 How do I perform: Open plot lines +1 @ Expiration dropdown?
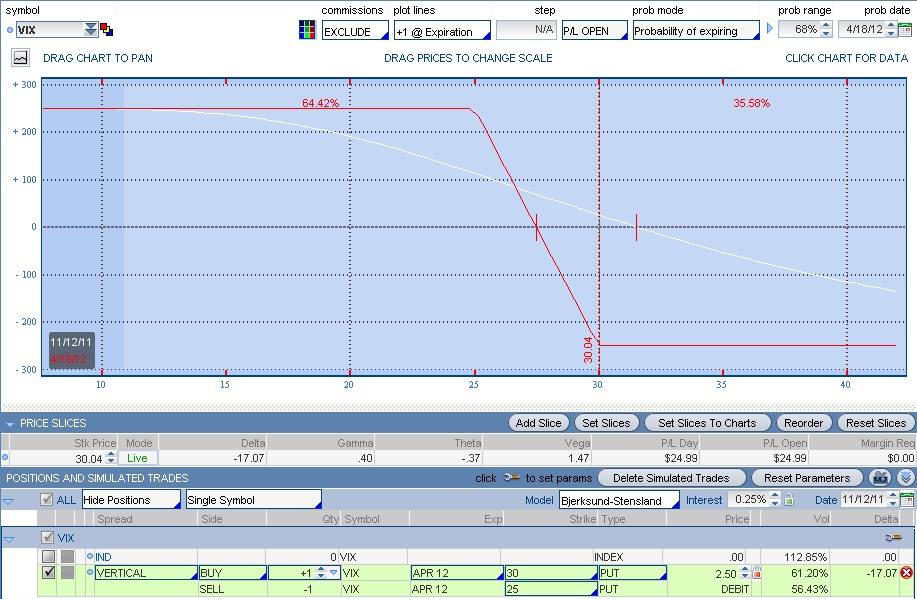tap(443, 30)
